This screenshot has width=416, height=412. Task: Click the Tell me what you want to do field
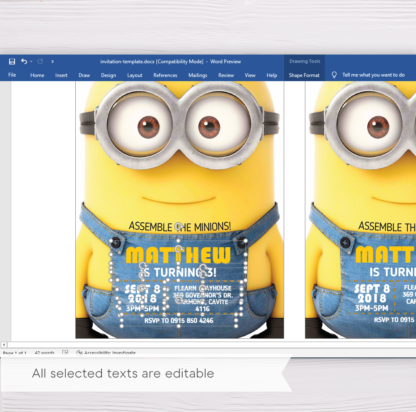[x=373, y=75]
